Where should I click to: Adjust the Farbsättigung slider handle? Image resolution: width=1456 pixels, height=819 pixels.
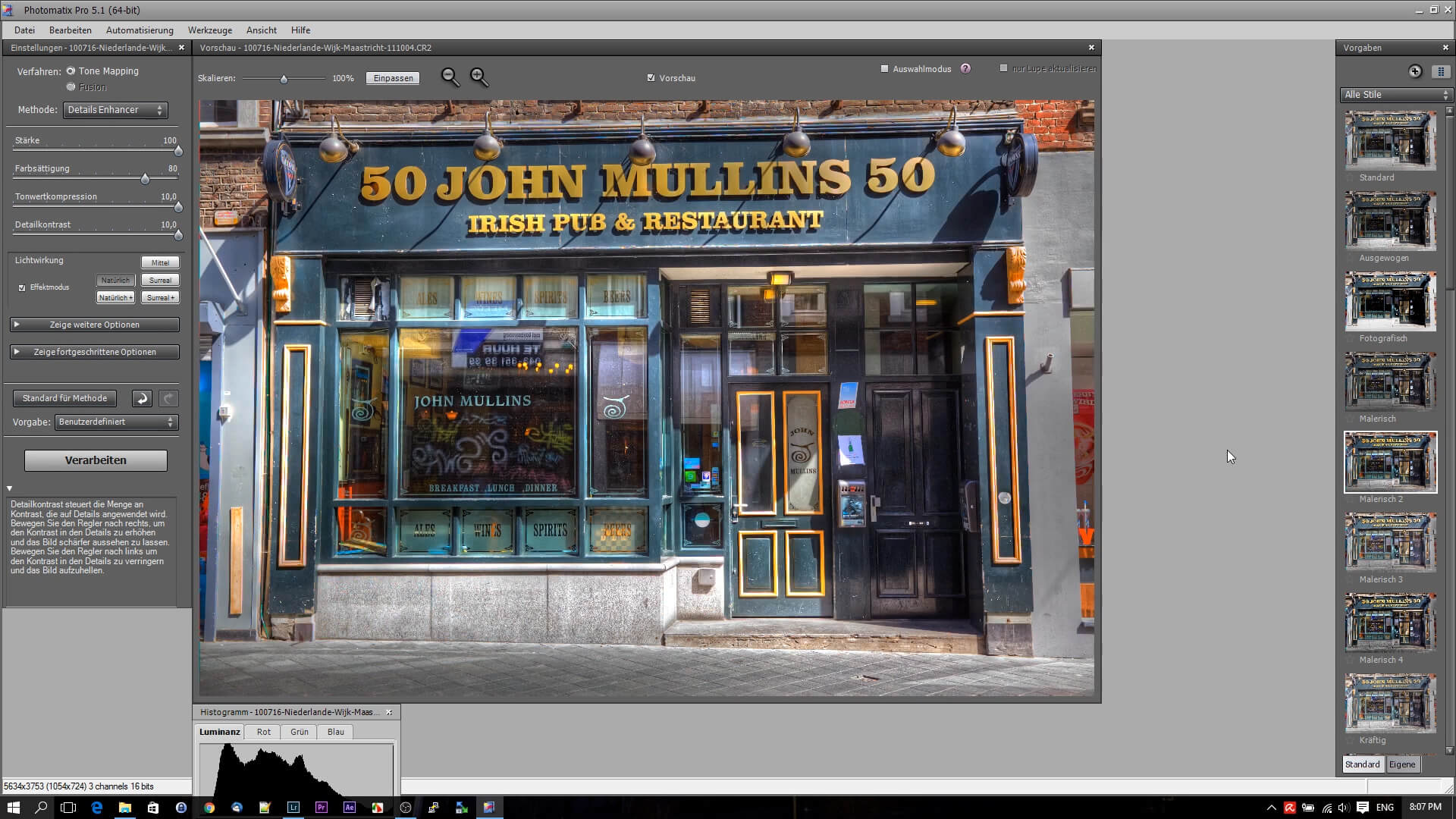[x=145, y=180]
